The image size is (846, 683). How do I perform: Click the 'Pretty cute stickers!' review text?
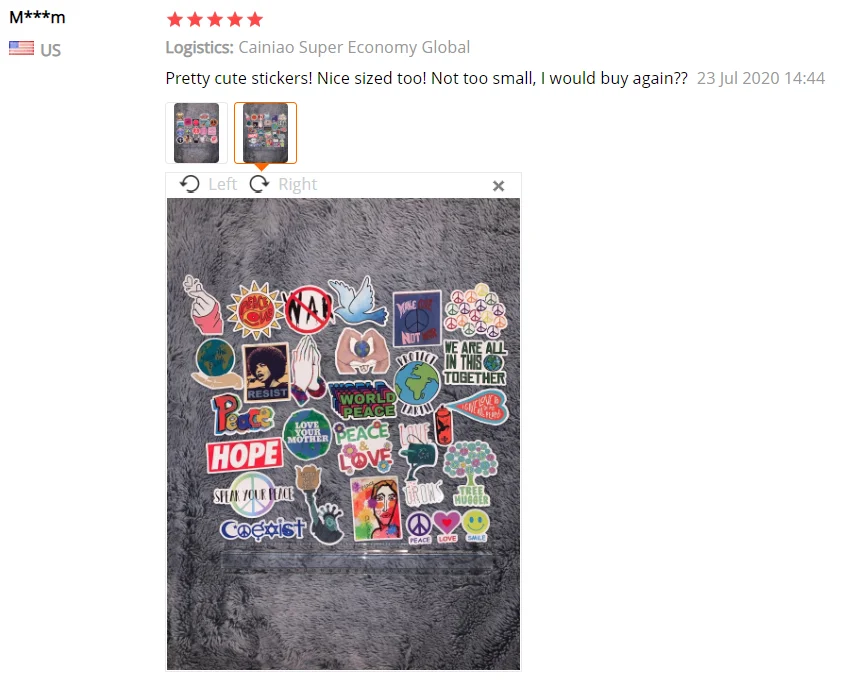239,78
